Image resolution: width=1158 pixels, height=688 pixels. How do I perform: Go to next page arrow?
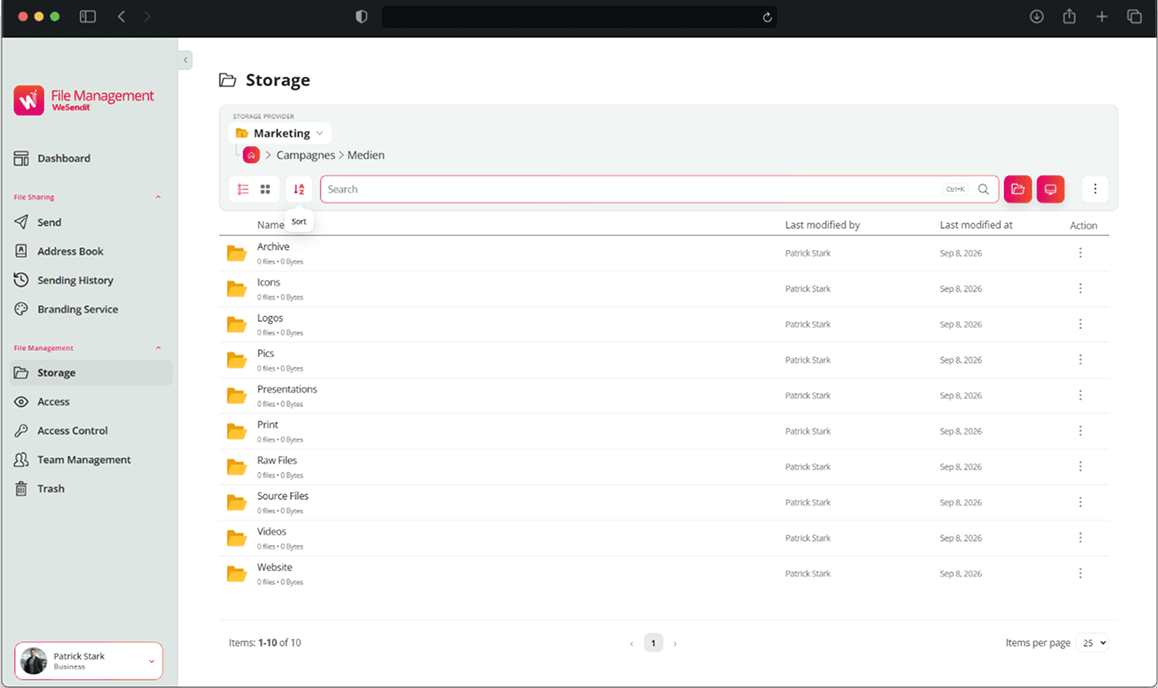pos(675,644)
